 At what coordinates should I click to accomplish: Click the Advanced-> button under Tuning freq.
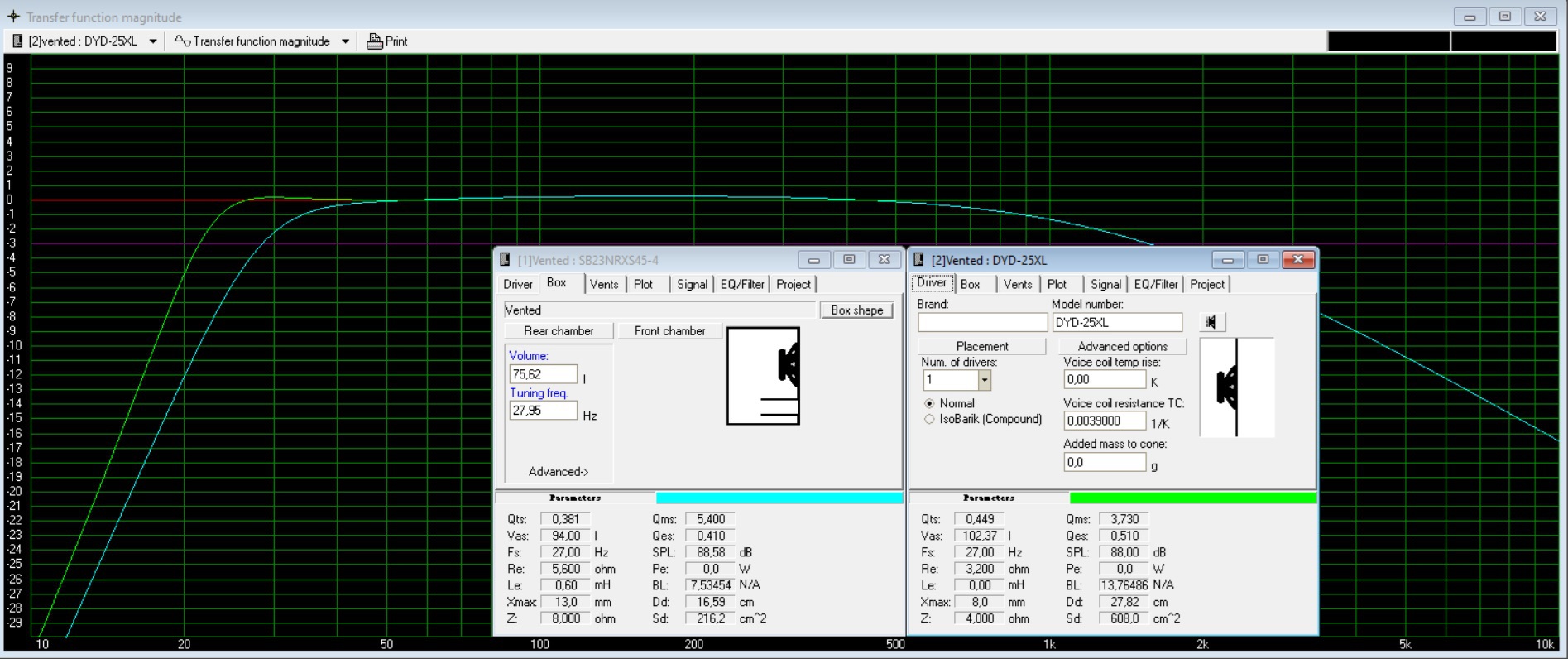pos(559,472)
